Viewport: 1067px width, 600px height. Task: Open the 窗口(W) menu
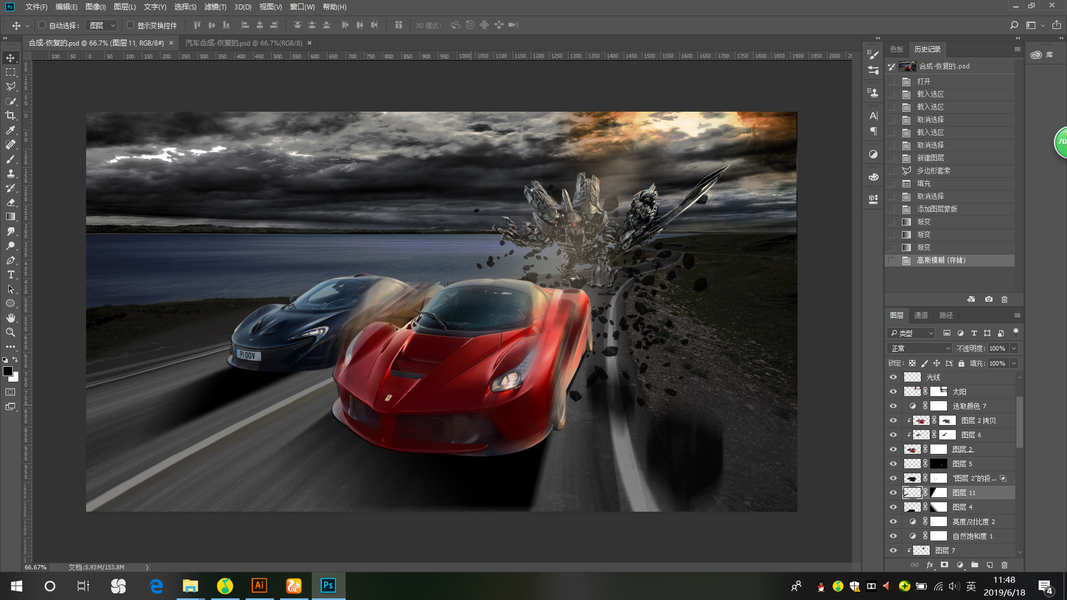302,7
